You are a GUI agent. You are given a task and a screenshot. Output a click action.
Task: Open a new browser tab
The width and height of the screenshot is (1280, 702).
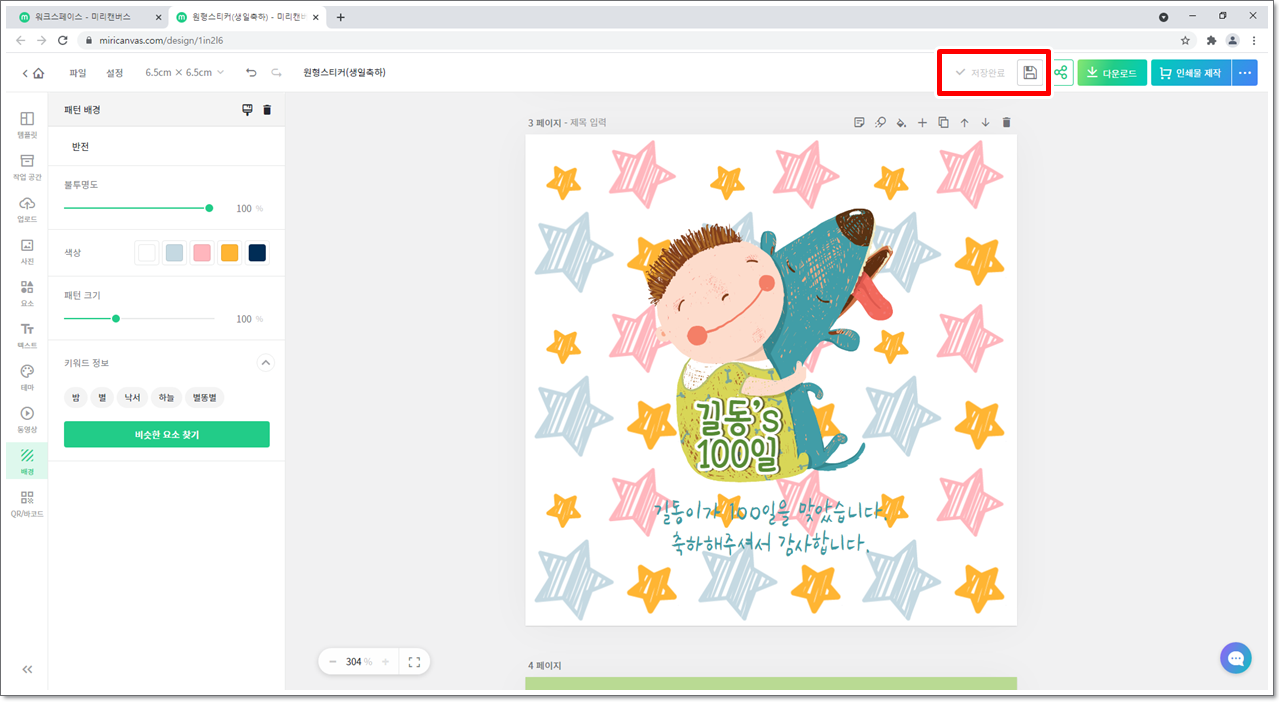point(340,17)
